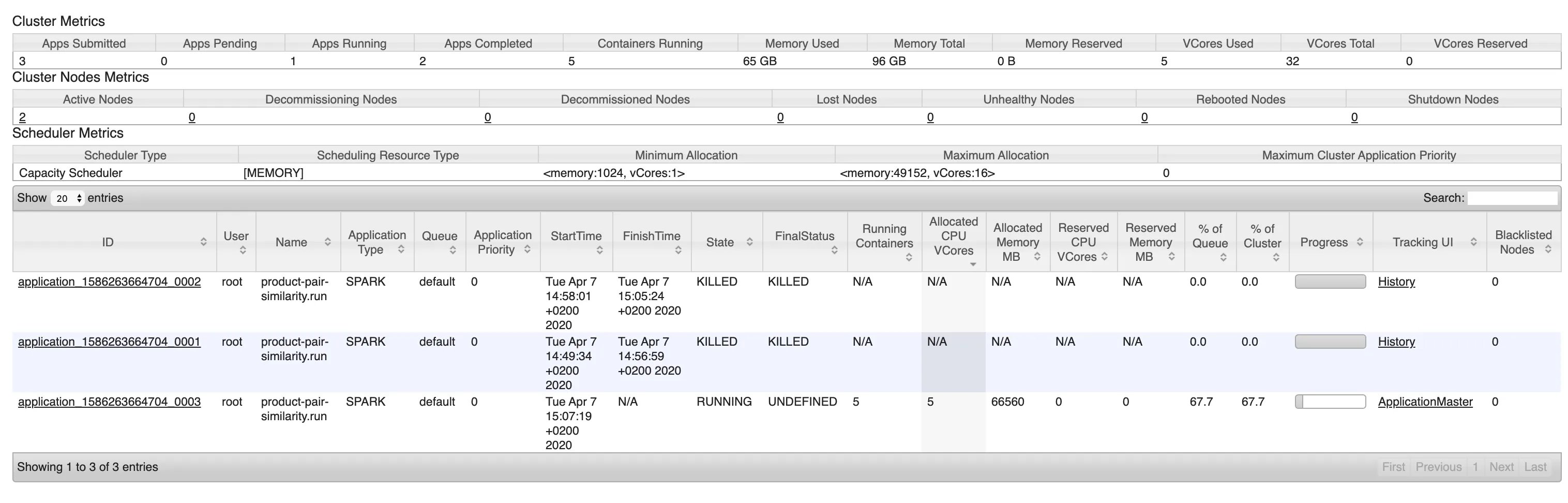Focus the Search input field
This screenshot has width=1568, height=503.
point(1512,198)
